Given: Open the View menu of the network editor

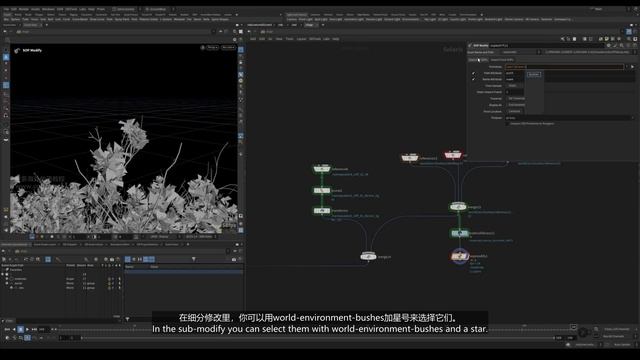Looking at the screenshot, I should pyautogui.click(x=279, y=39).
